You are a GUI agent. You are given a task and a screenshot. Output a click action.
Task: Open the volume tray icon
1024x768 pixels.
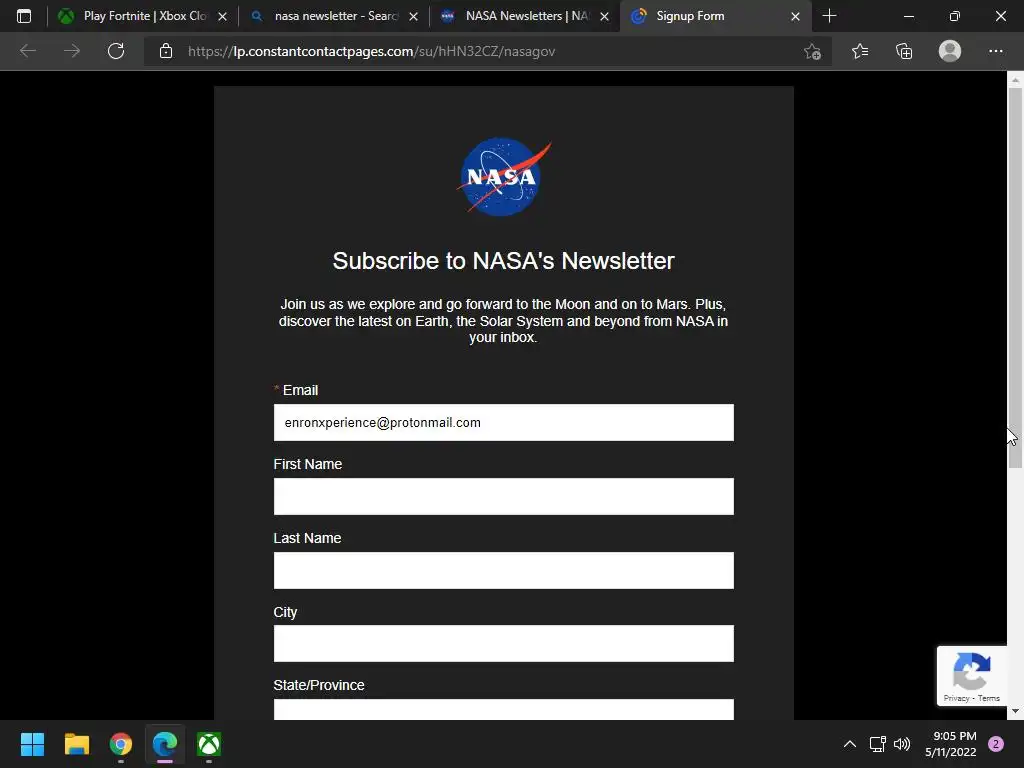[x=902, y=744]
